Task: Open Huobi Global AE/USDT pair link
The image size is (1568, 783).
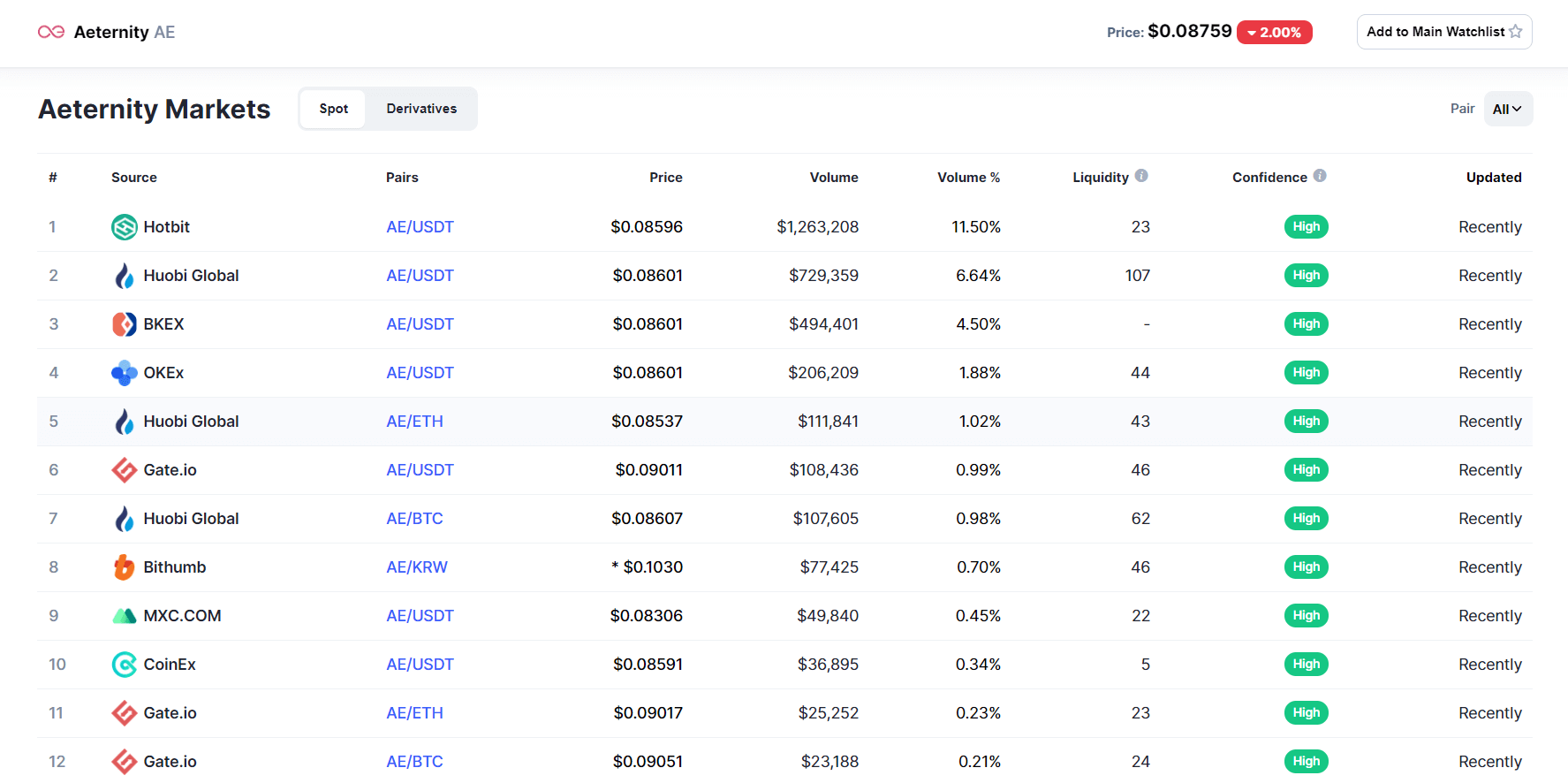Action: pos(420,276)
